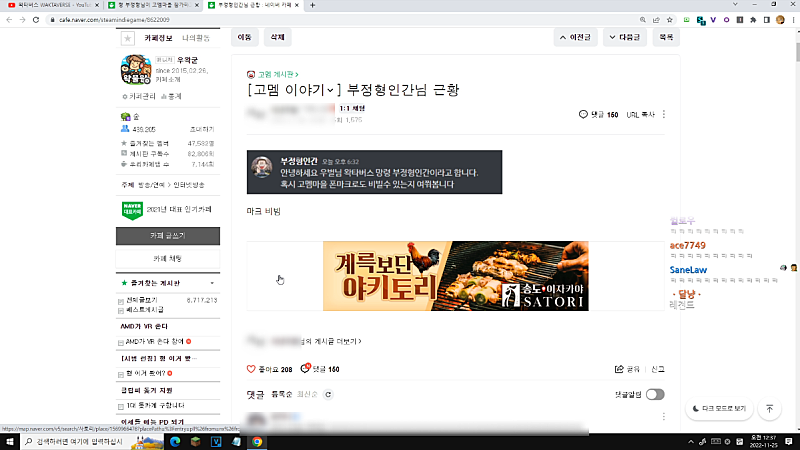Open a new browser tab

pos(312,5)
